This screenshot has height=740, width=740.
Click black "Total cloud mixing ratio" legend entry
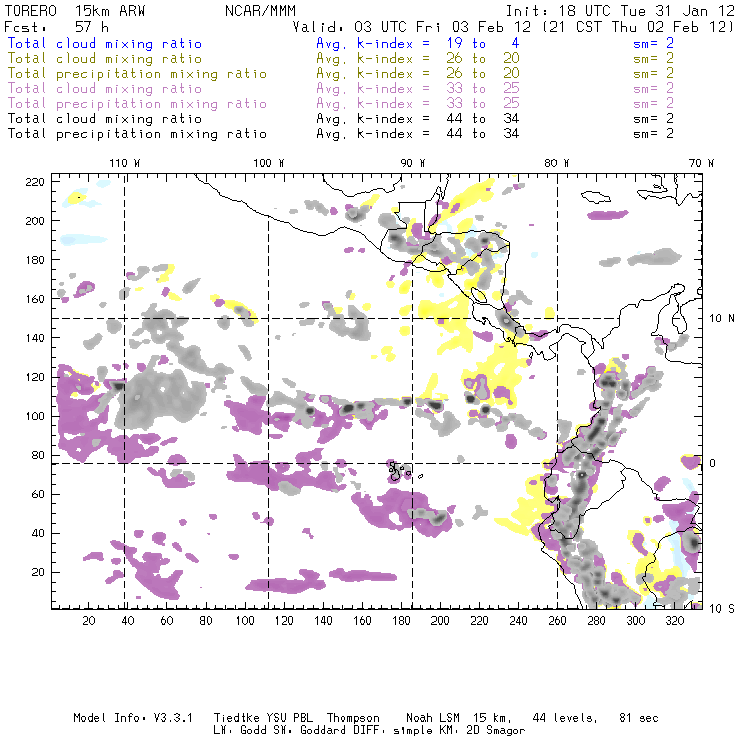[x=104, y=119]
